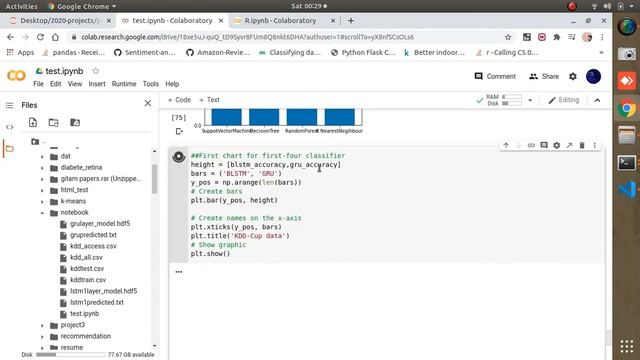
Task: Close the Files side panel
Action: pos(148,104)
